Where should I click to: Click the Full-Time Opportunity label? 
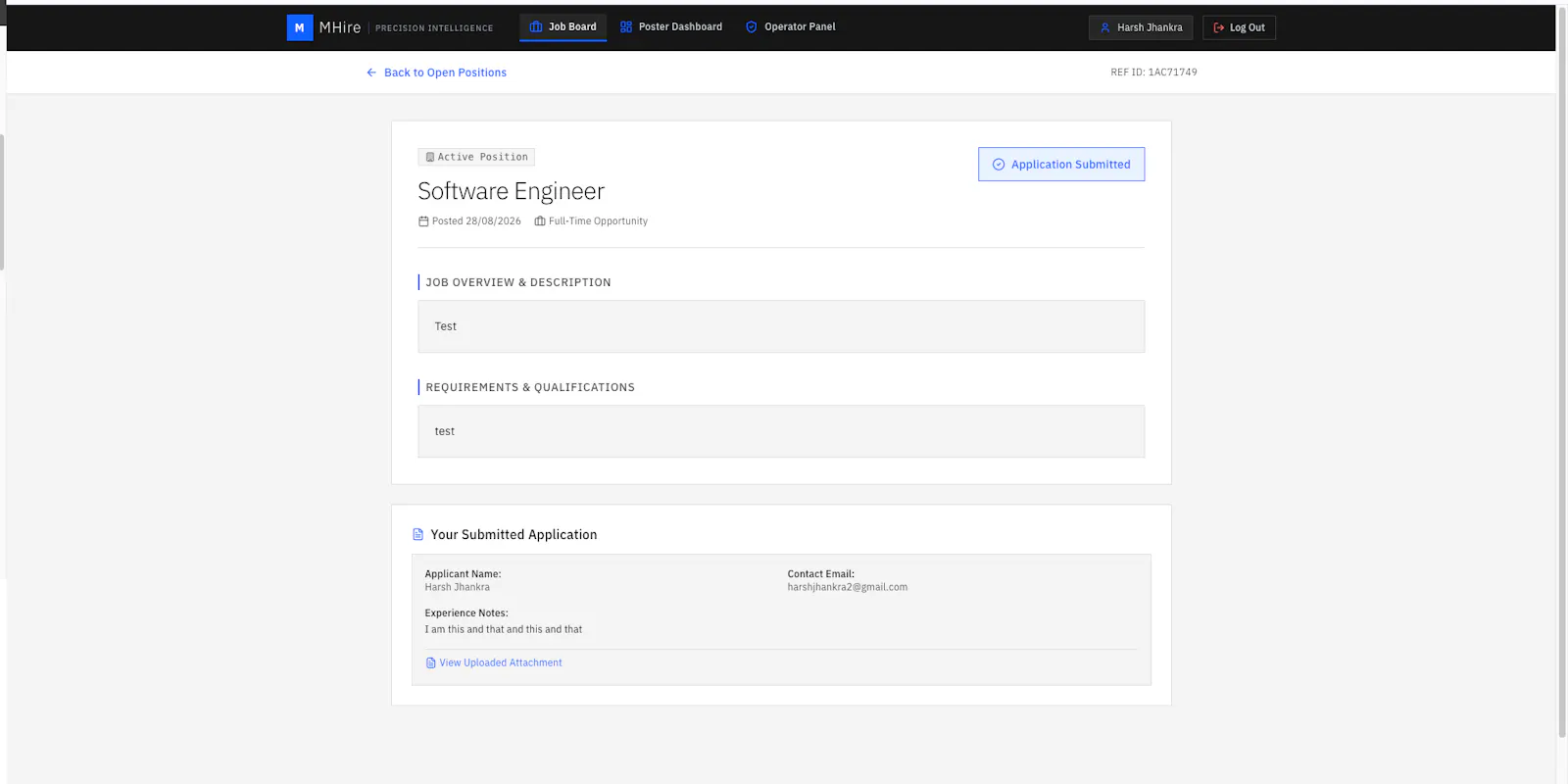(598, 221)
